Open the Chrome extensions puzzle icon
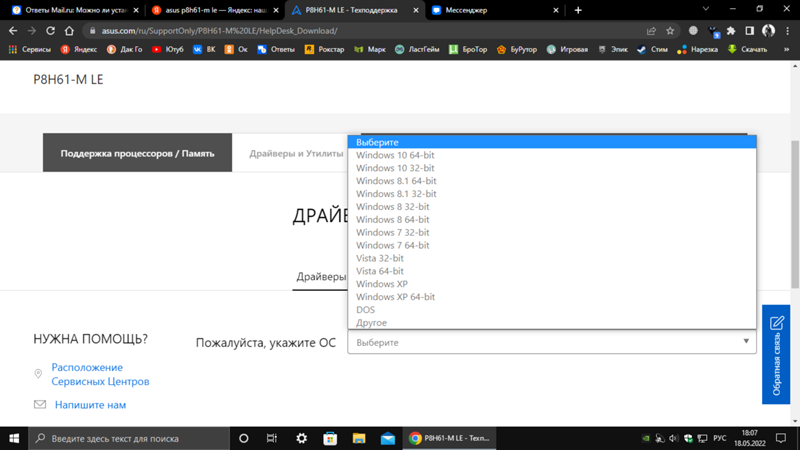The width and height of the screenshot is (800, 450). click(x=731, y=31)
